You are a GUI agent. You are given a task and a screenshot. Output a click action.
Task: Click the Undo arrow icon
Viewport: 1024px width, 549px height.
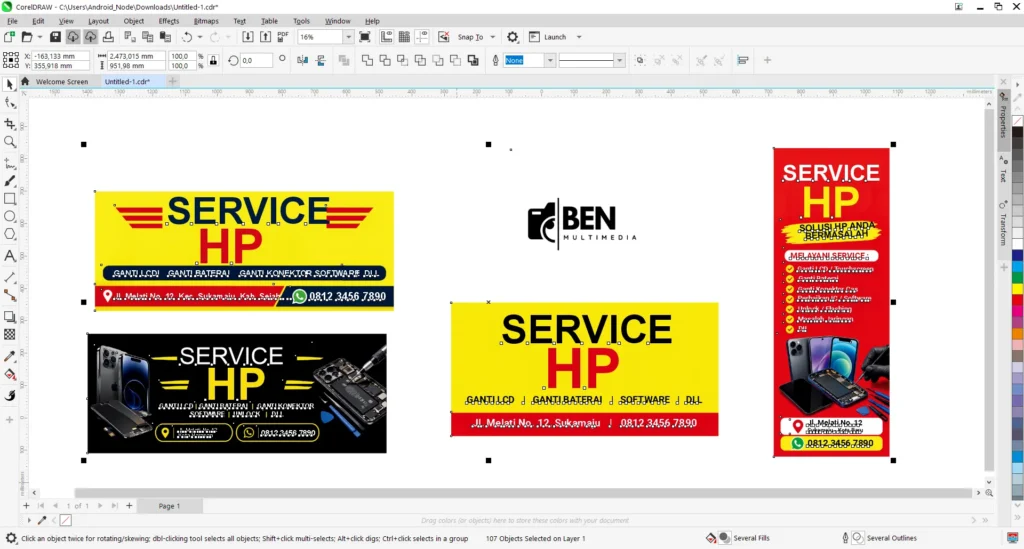pyautogui.click(x=187, y=37)
